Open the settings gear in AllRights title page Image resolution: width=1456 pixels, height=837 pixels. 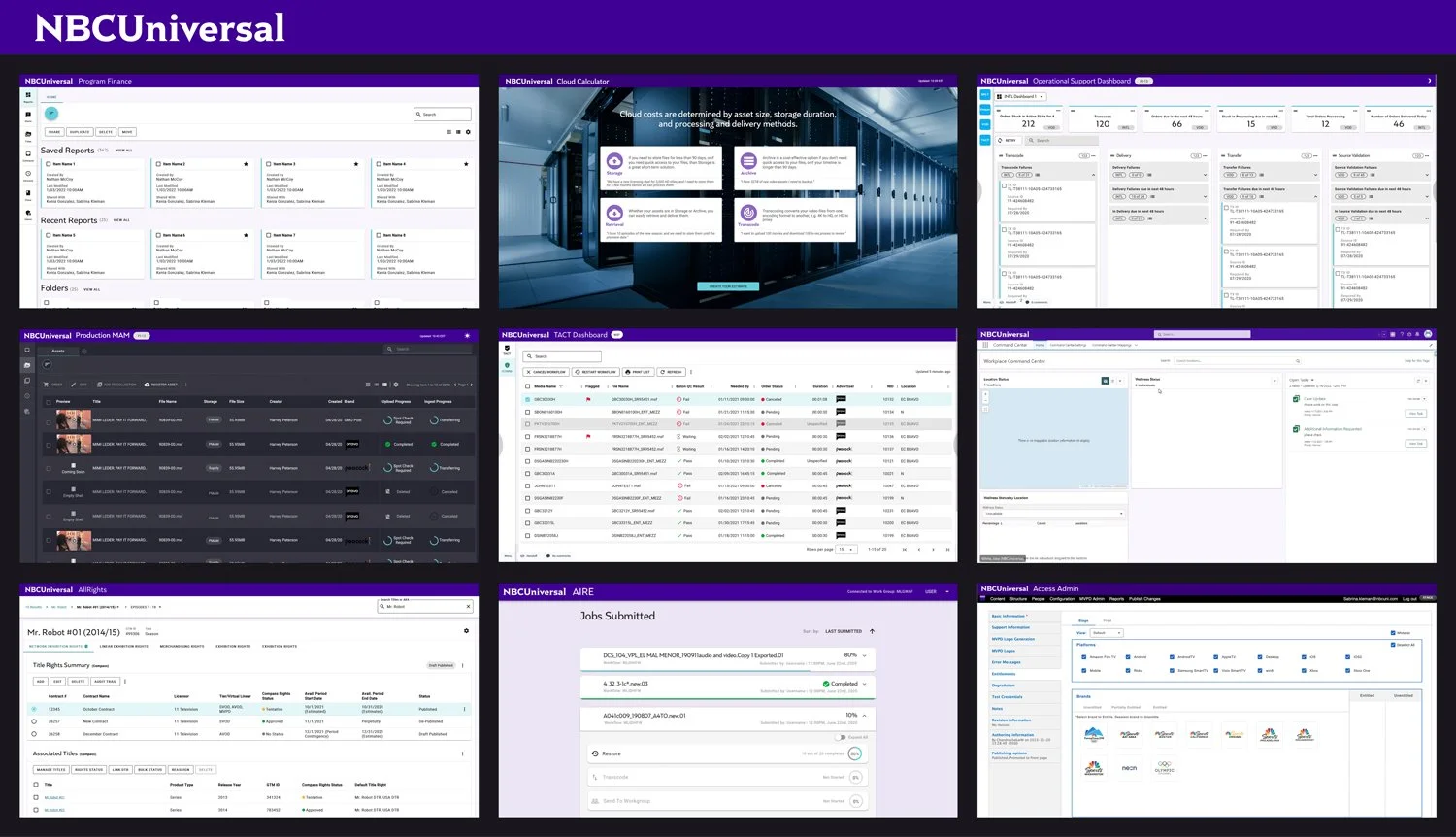(466, 631)
